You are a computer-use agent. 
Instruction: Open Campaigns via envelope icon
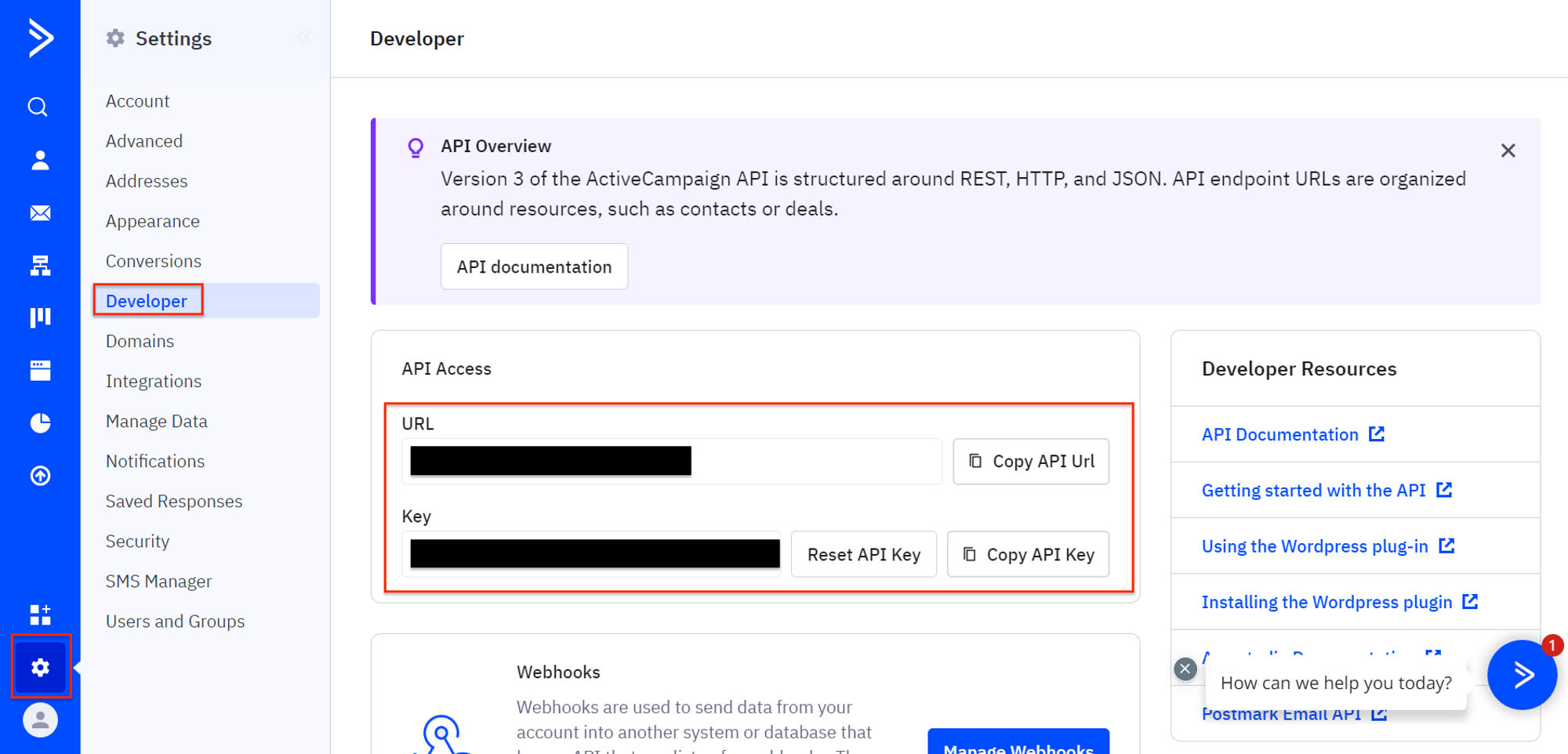(x=40, y=213)
